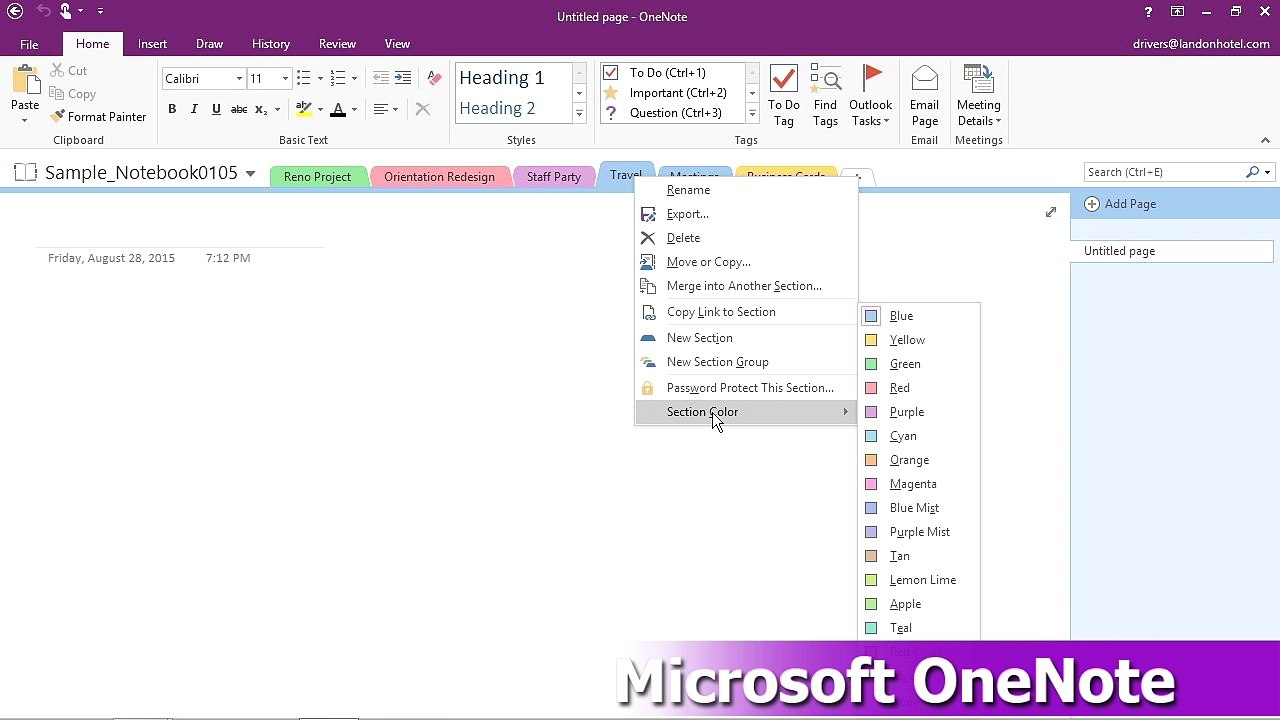This screenshot has width=1280, height=720.
Task: Expand the Styles gallery
Action: [579, 113]
